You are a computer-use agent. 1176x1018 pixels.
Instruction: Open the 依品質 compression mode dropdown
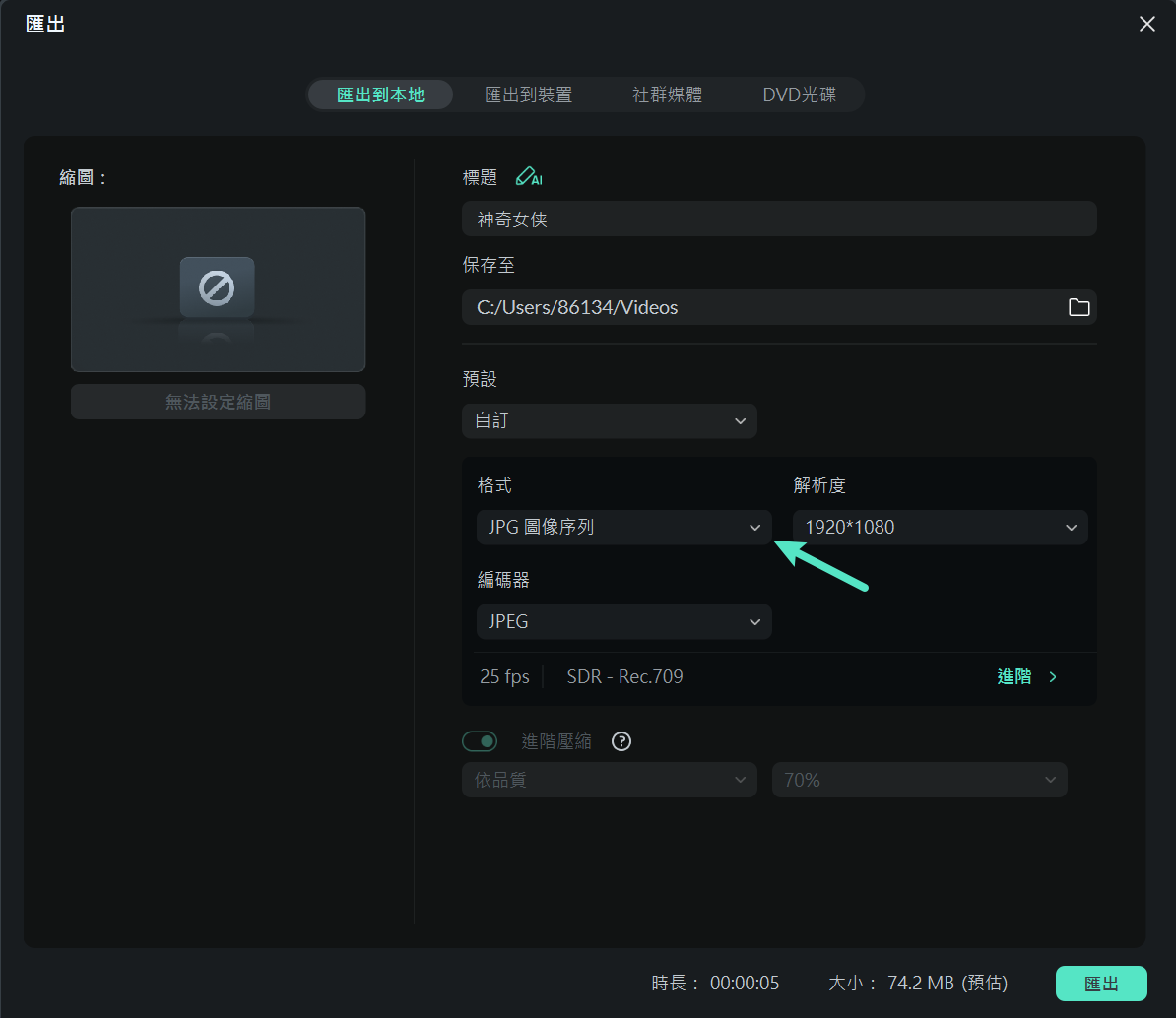click(x=609, y=781)
